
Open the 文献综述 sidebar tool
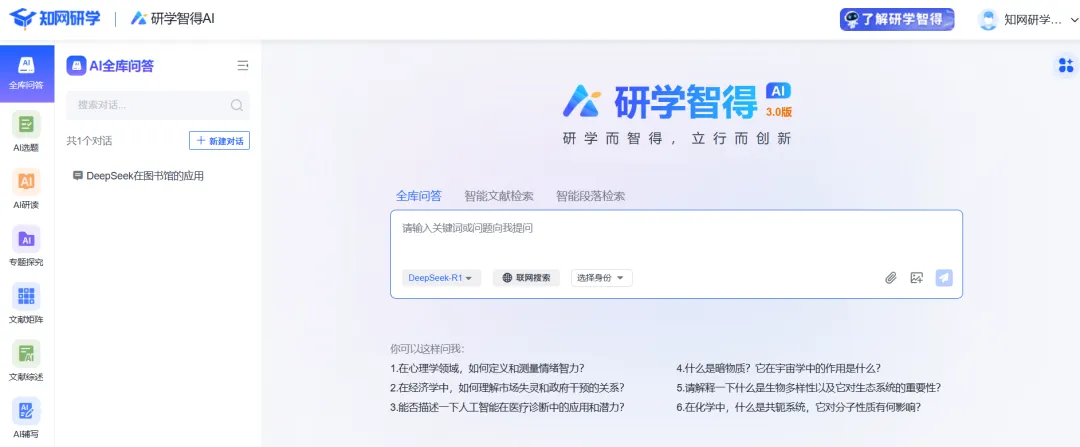pos(26,361)
